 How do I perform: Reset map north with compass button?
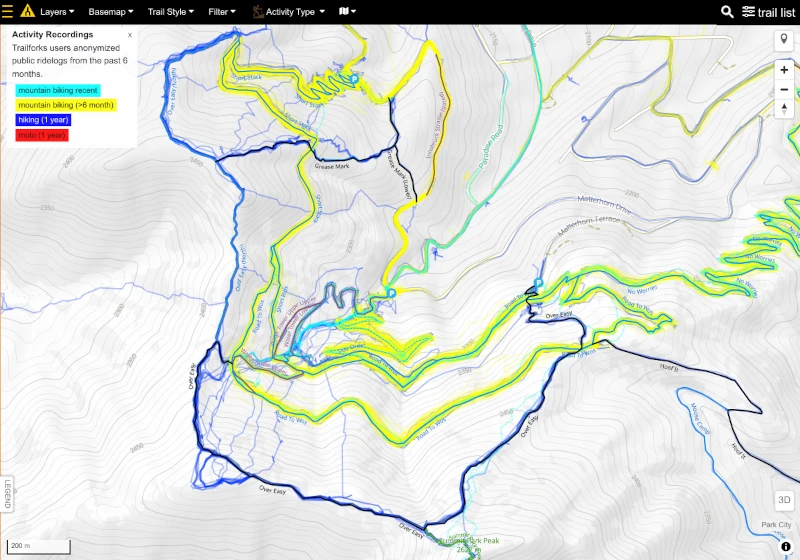tap(784, 109)
